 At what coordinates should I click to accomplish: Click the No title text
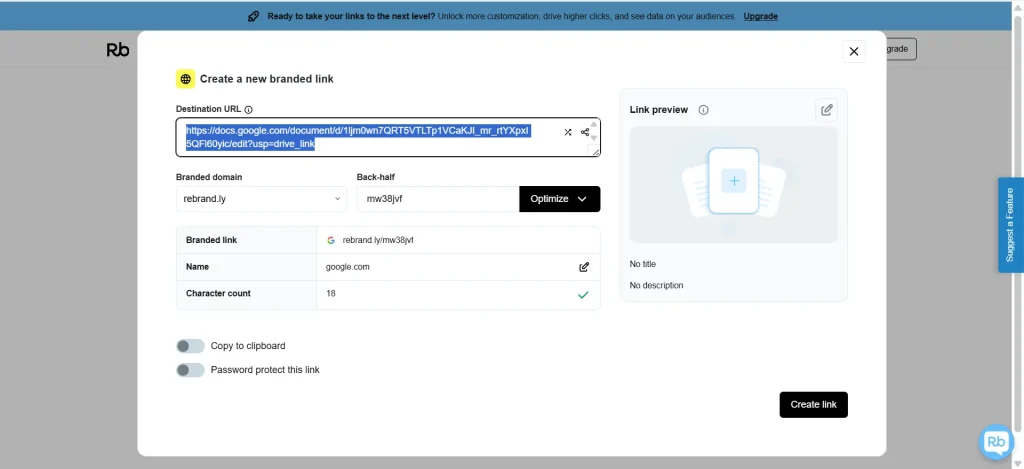tap(643, 265)
